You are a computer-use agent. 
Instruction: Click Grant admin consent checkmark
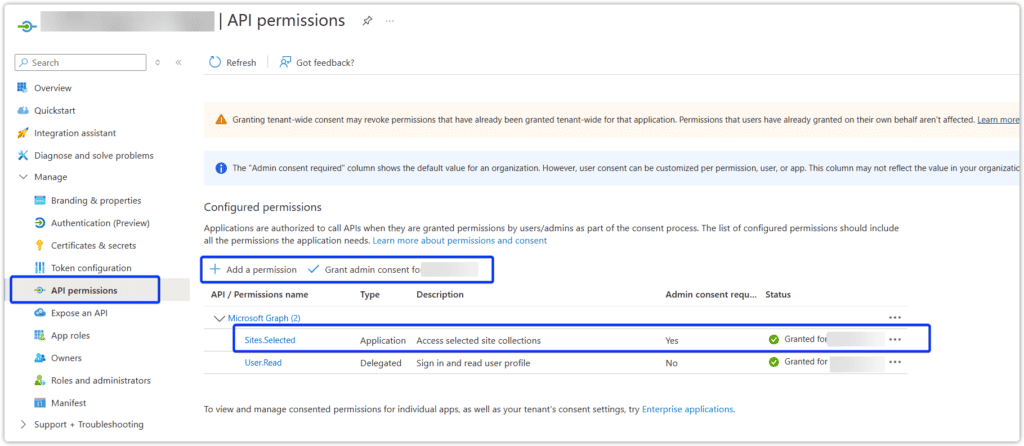(x=314, y=270)
